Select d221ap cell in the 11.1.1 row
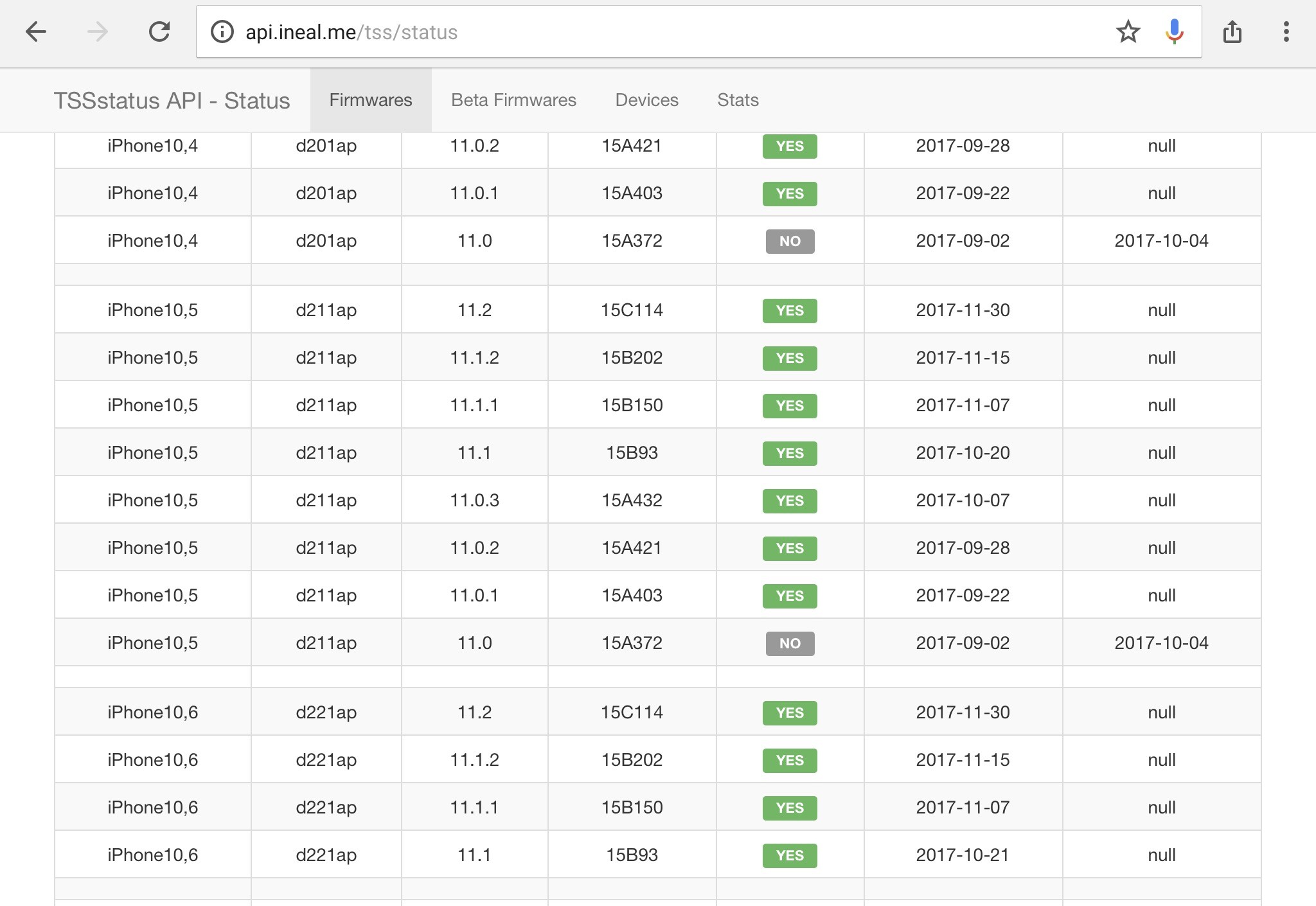 pos(326,808)
